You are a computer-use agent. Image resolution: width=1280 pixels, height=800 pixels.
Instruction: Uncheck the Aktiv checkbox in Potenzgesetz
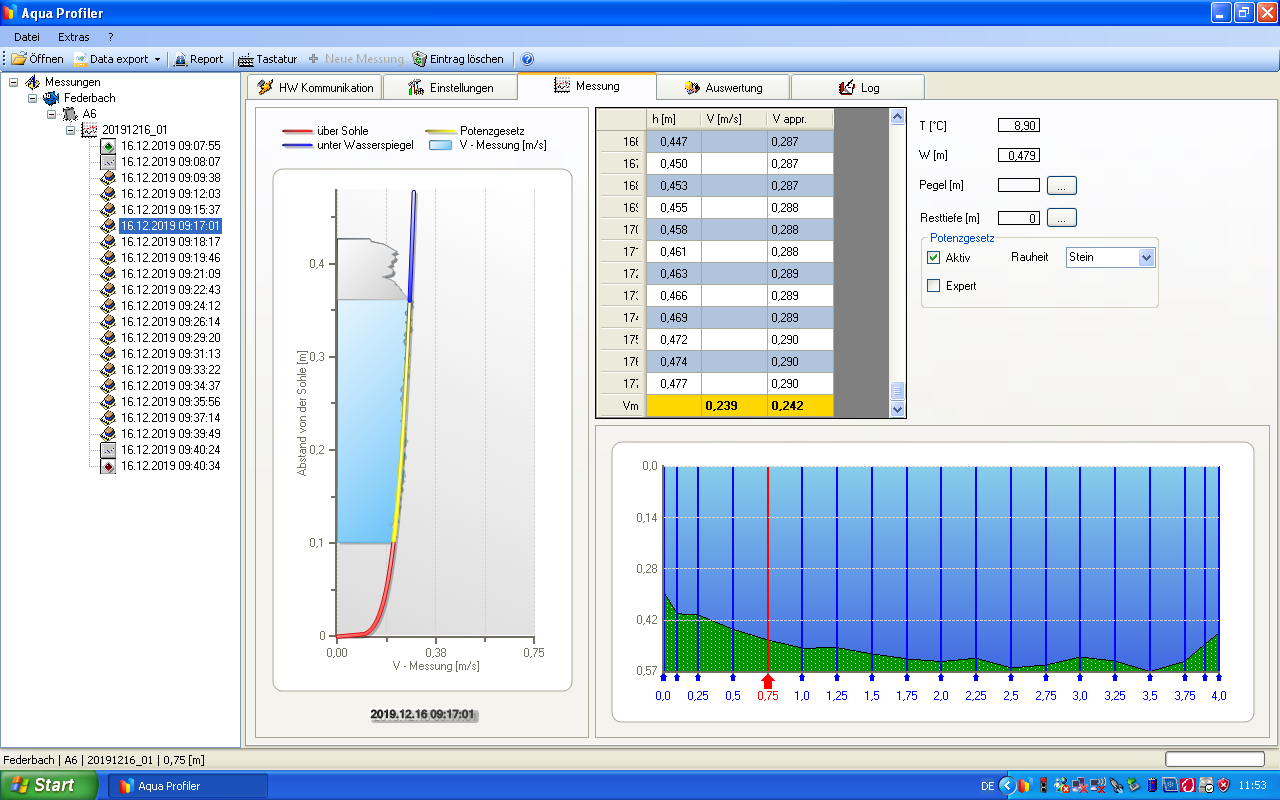point(934,258)
